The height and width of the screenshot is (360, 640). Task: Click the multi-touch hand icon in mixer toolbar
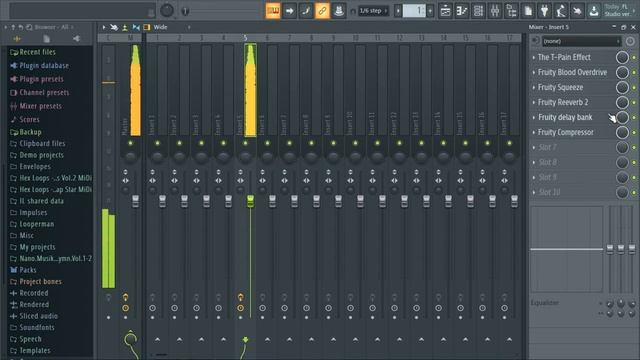[114, 27]
